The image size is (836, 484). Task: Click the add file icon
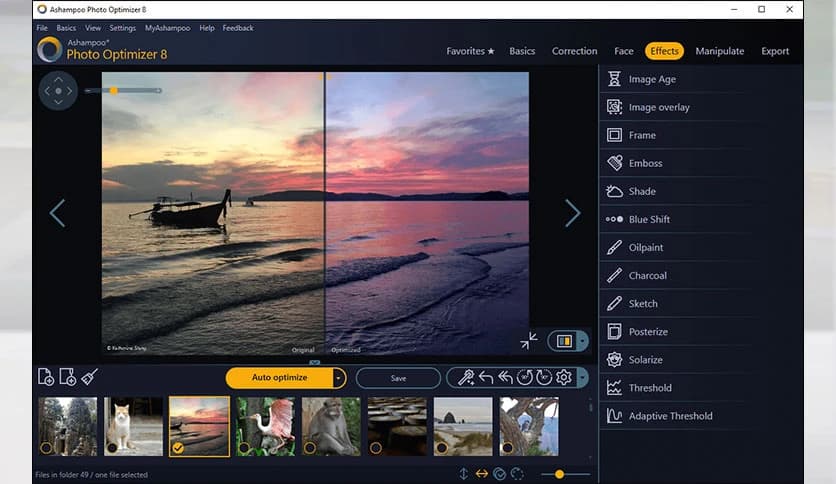tap(46, 377)
